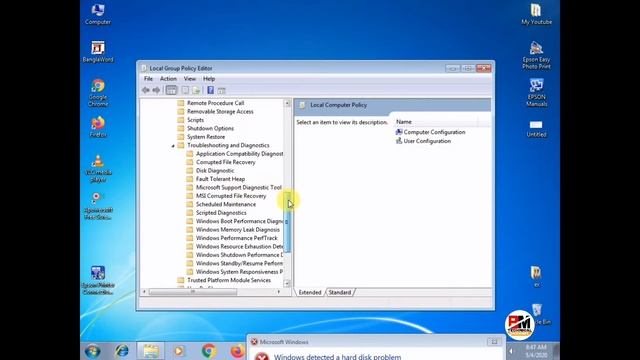Open the Epson Easy Photo Print desktop icon

(x=536, y=55)
